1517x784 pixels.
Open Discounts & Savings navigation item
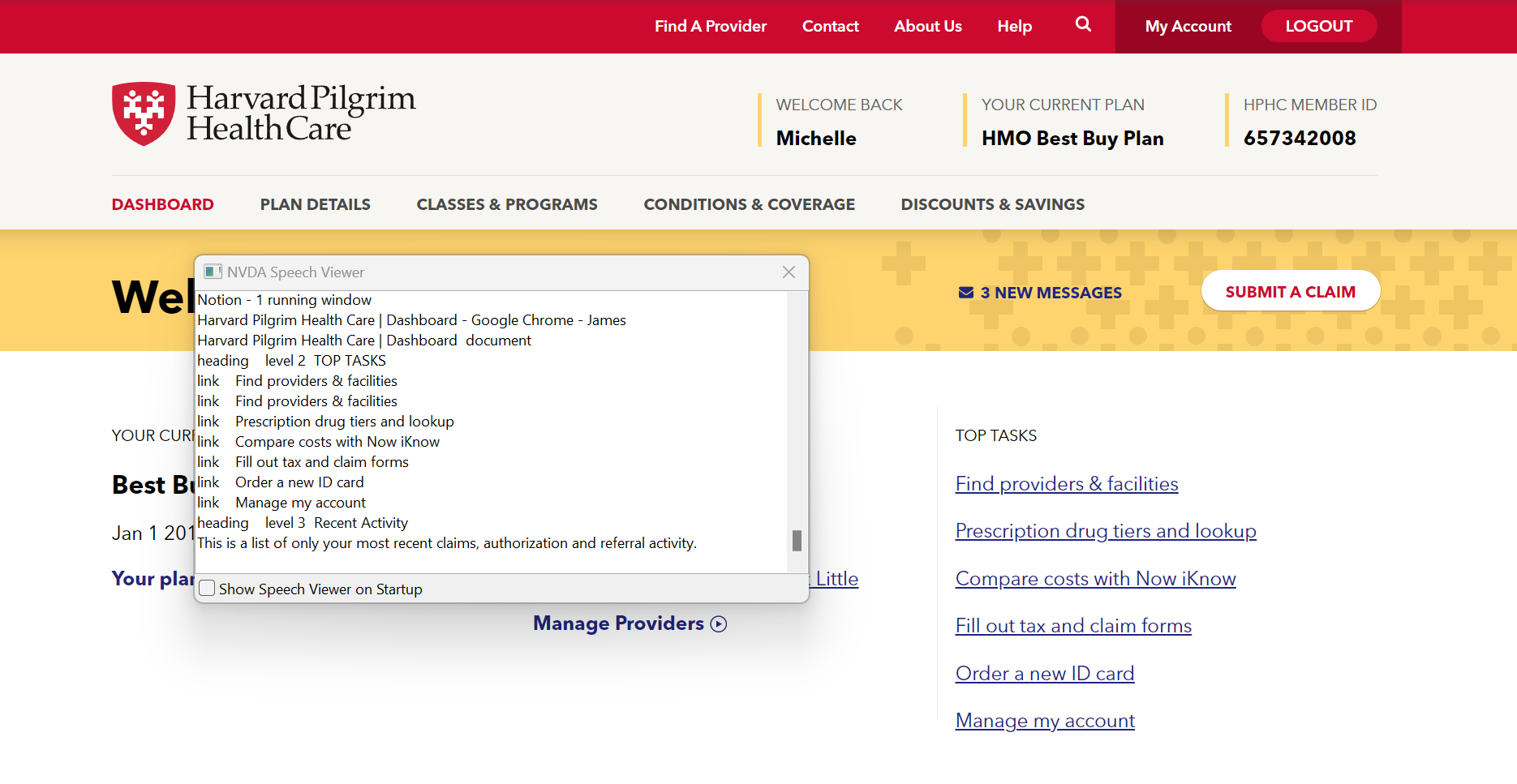click(993, 204)
